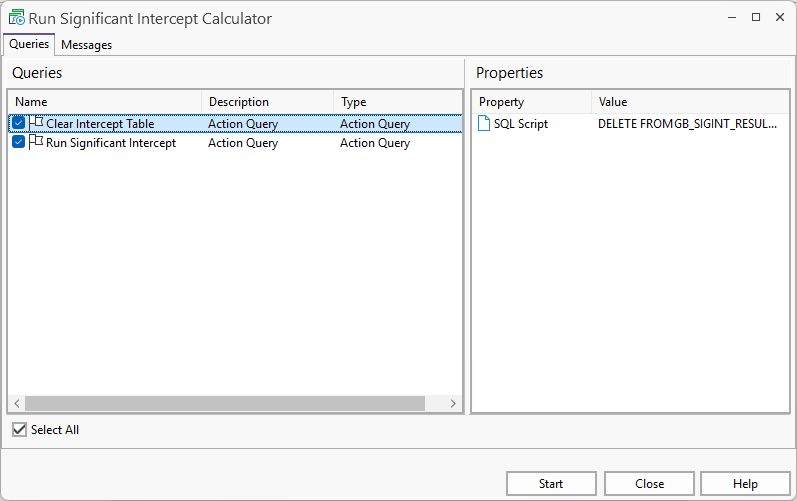The width and height of the screenshot is (797, 501).
Task: Switch to the Messages tab
Action: (x=86, y=45)
